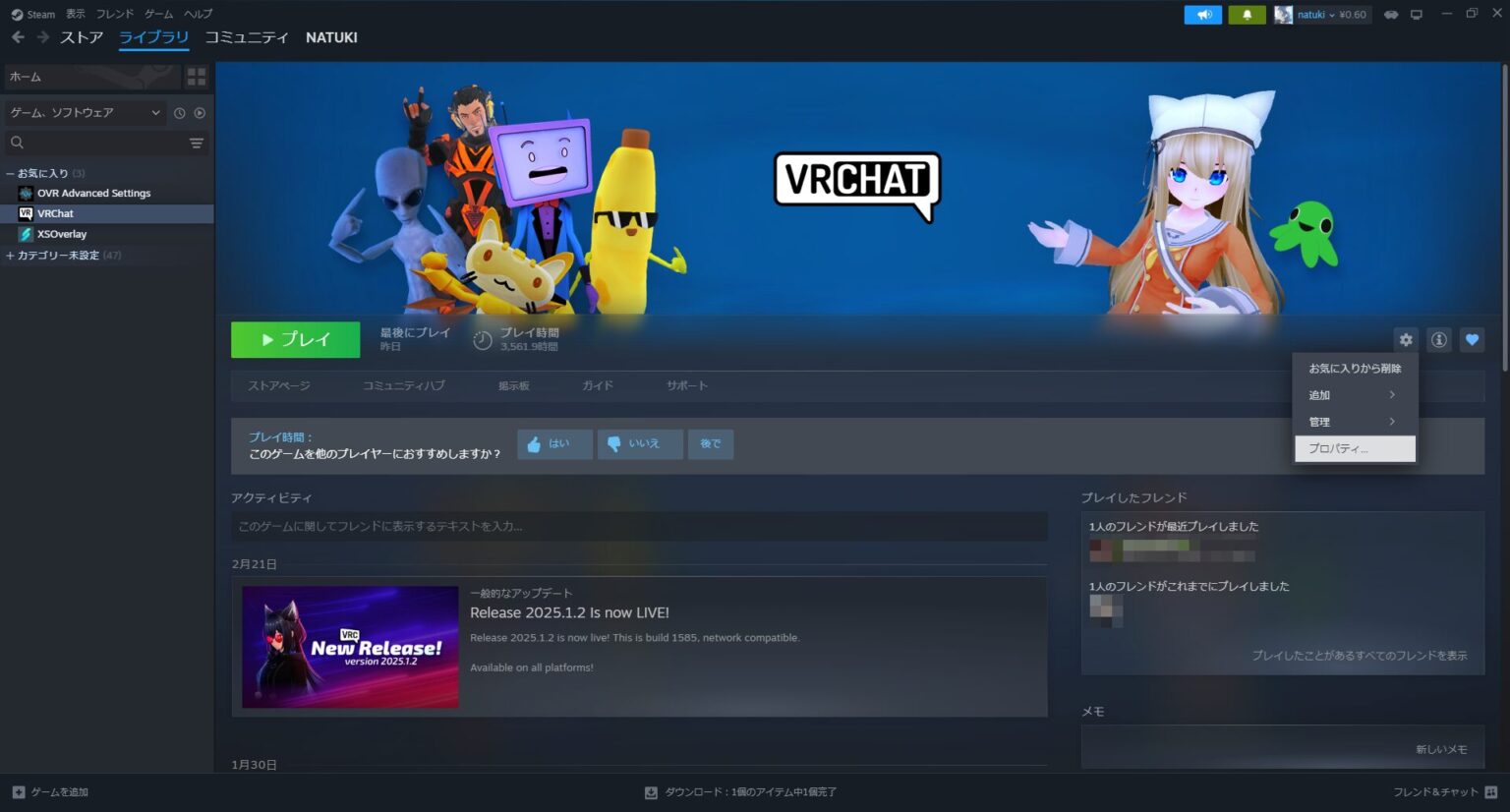Click the activity text input field
The image size is (1510, 812).
pyautogui.click(x=639, y=527)
